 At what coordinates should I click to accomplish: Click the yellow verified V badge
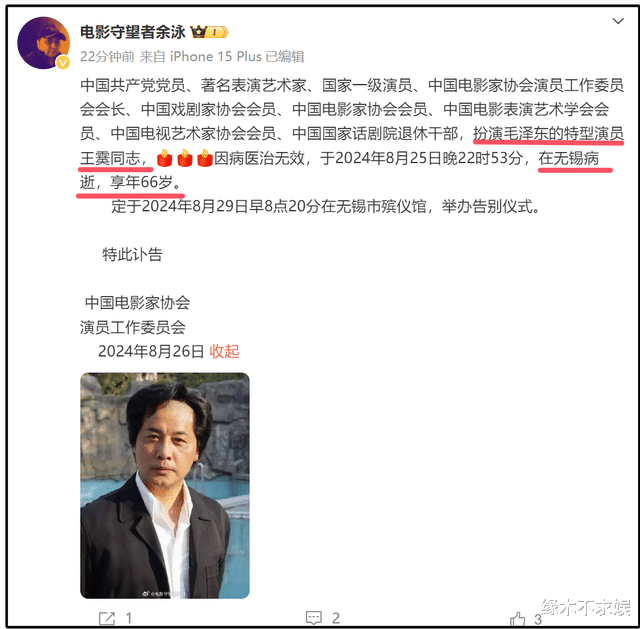point(63,62)
